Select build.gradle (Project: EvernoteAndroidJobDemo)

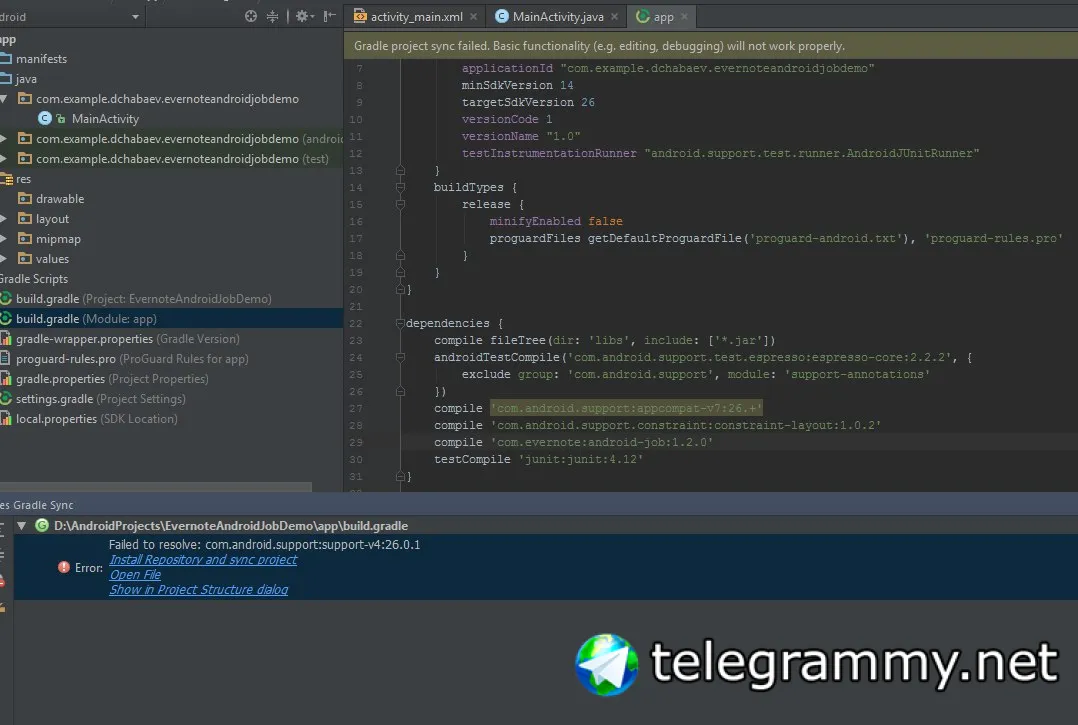coord(171,298)
